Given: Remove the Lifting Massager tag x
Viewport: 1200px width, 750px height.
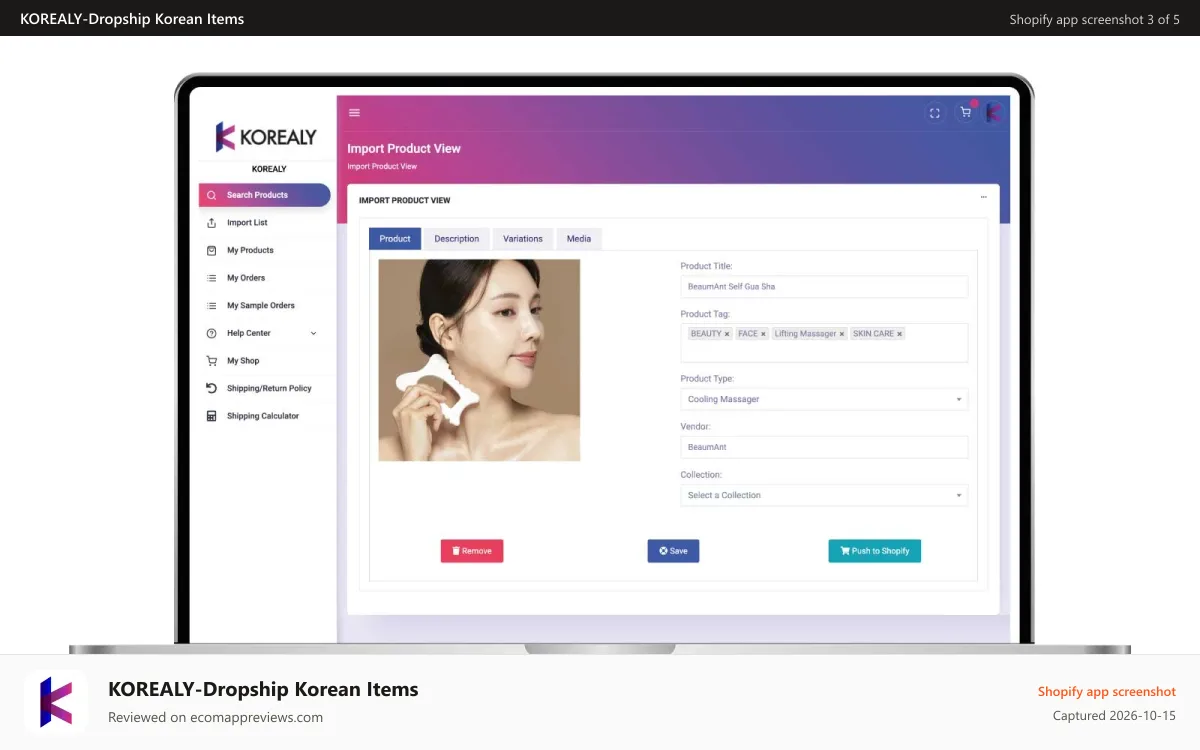Looking at the screenshot, I should 842,334.
